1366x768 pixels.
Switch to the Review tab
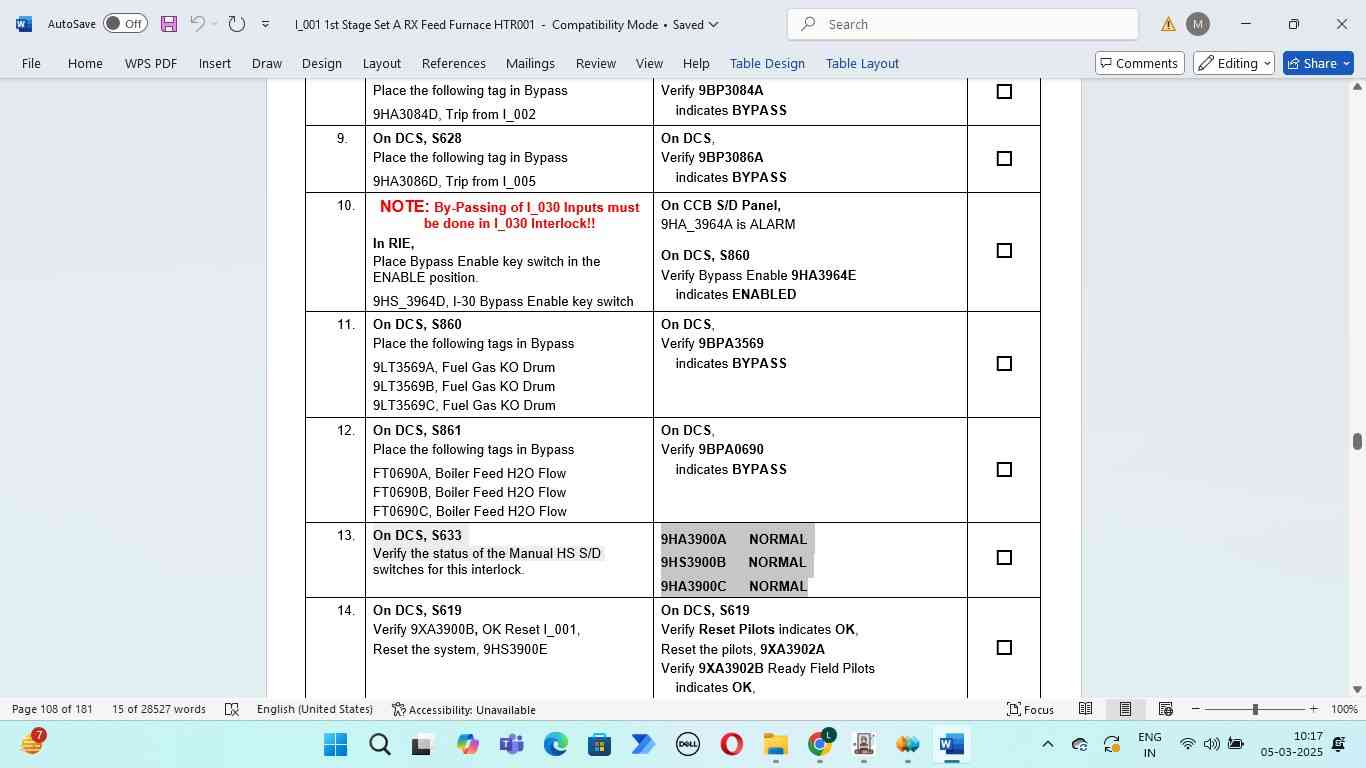click(596, 63)
